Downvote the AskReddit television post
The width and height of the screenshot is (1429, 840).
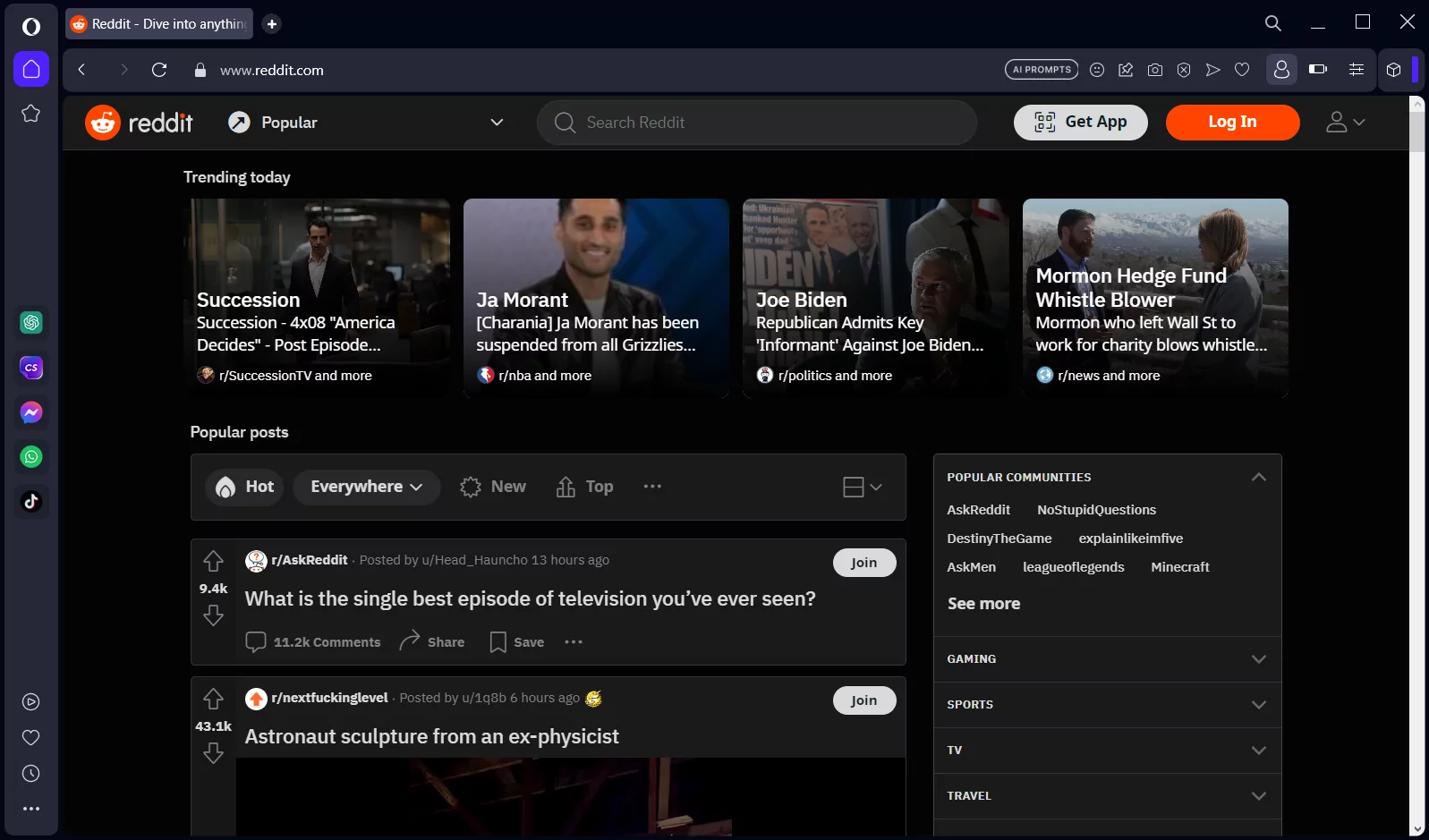[x=213, y=615]
